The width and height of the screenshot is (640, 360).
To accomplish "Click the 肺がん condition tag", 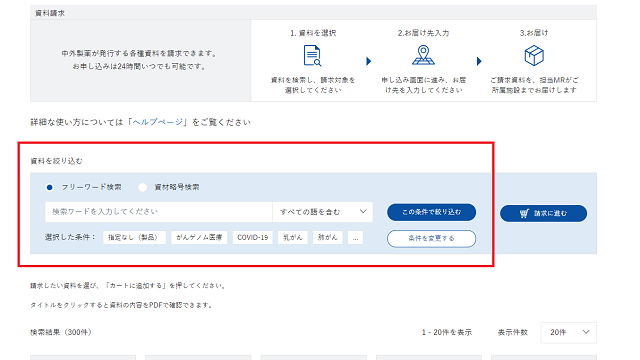I will [327, 238].
